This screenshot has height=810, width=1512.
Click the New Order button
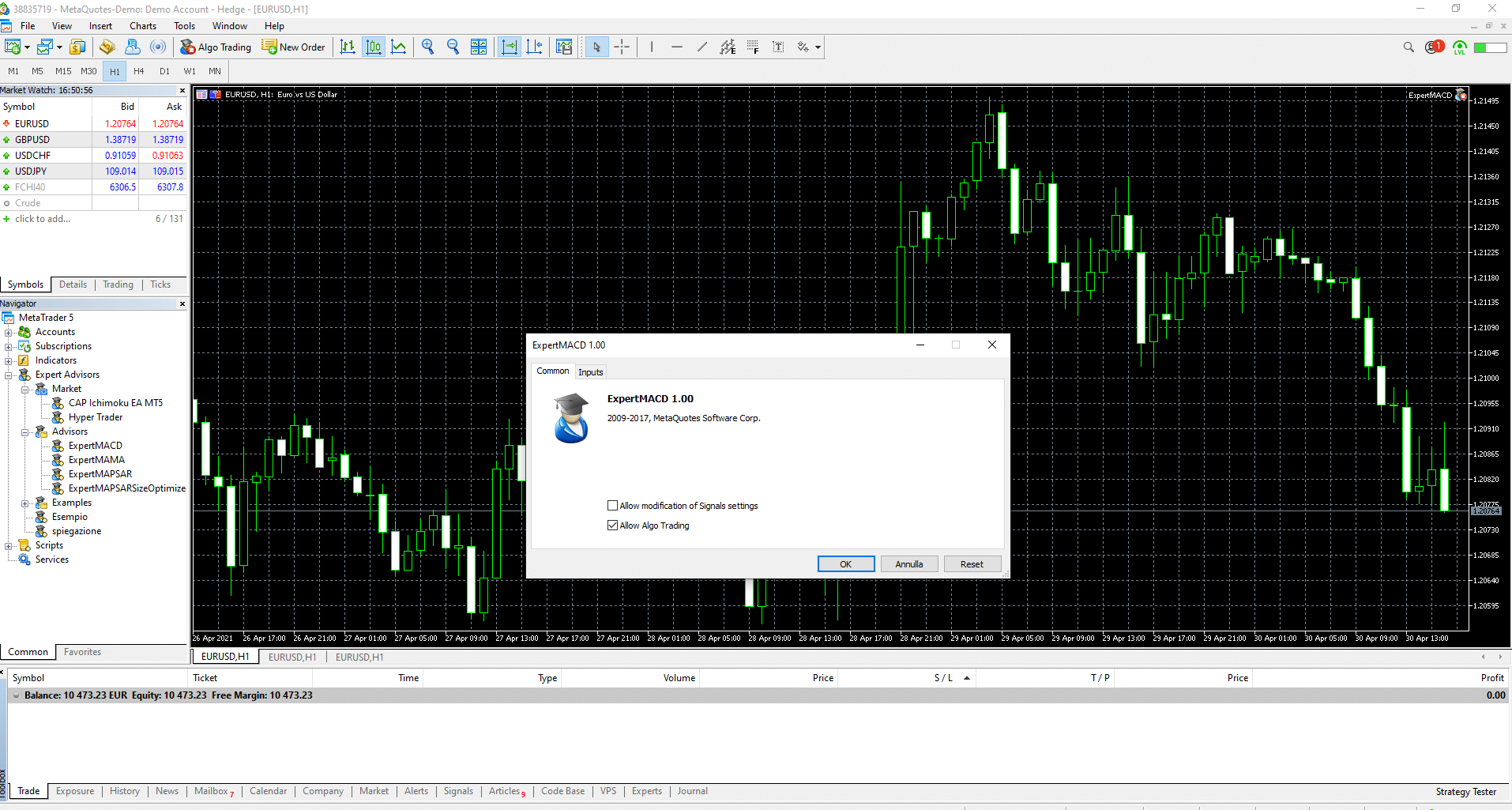(x=294, y=47)
